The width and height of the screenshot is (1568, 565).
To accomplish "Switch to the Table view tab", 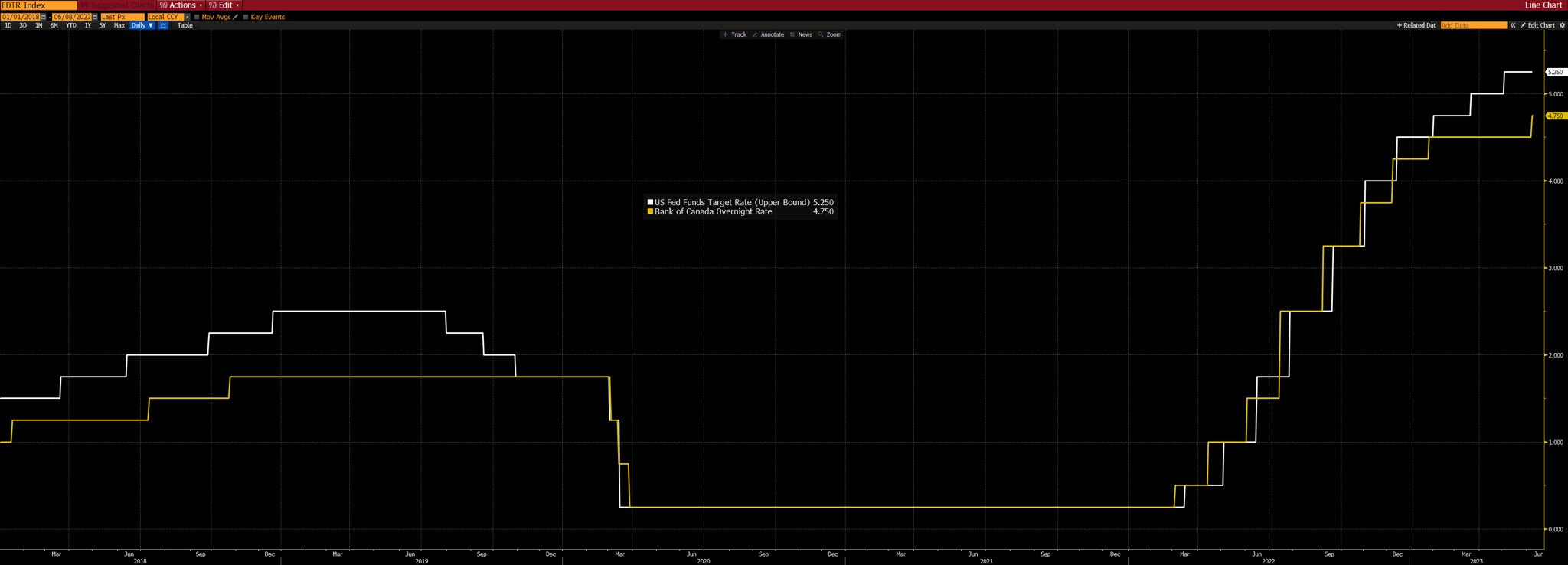I will pos(185,25).
